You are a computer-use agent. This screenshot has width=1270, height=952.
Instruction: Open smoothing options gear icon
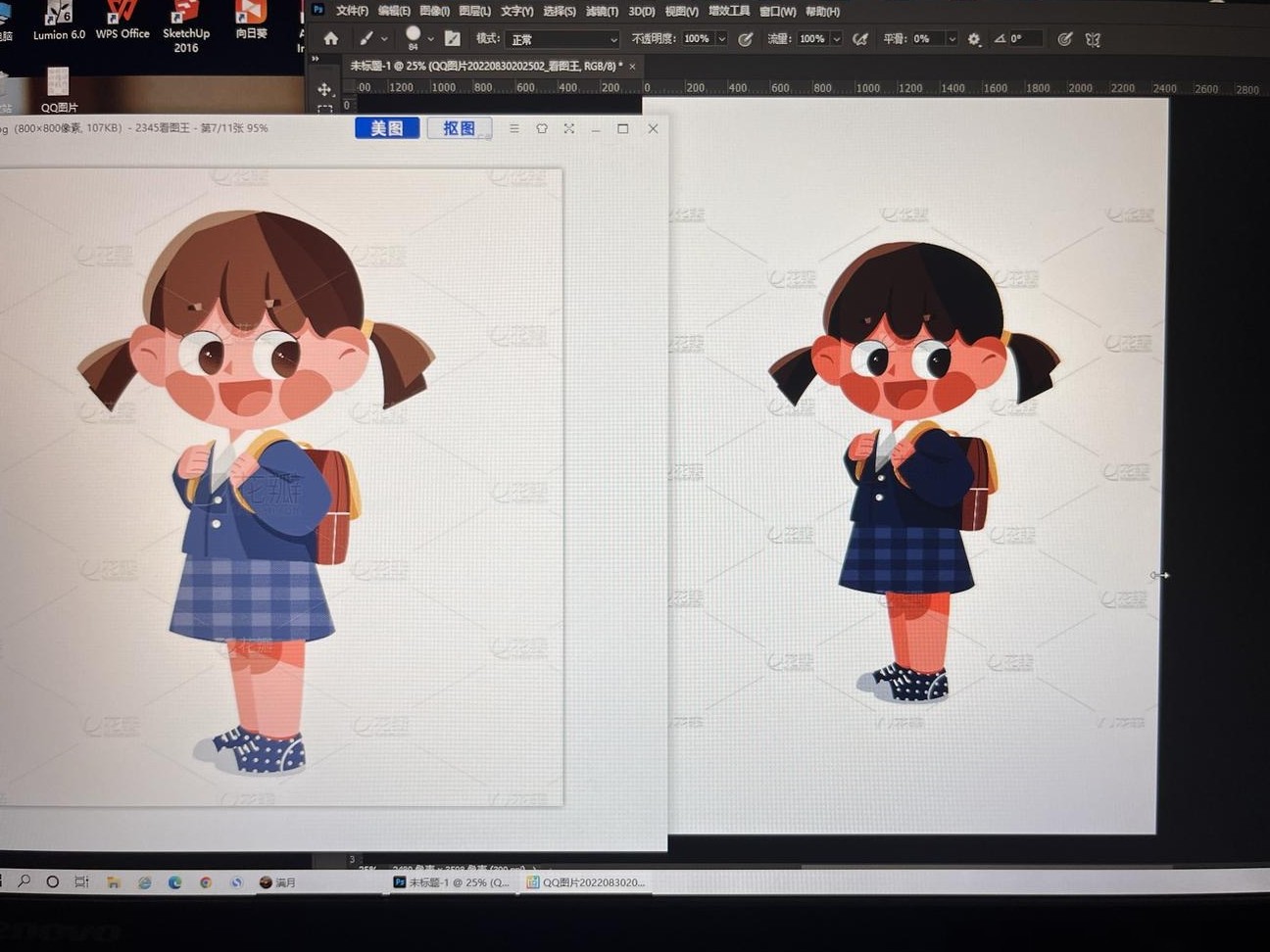[x=974, y=39]
